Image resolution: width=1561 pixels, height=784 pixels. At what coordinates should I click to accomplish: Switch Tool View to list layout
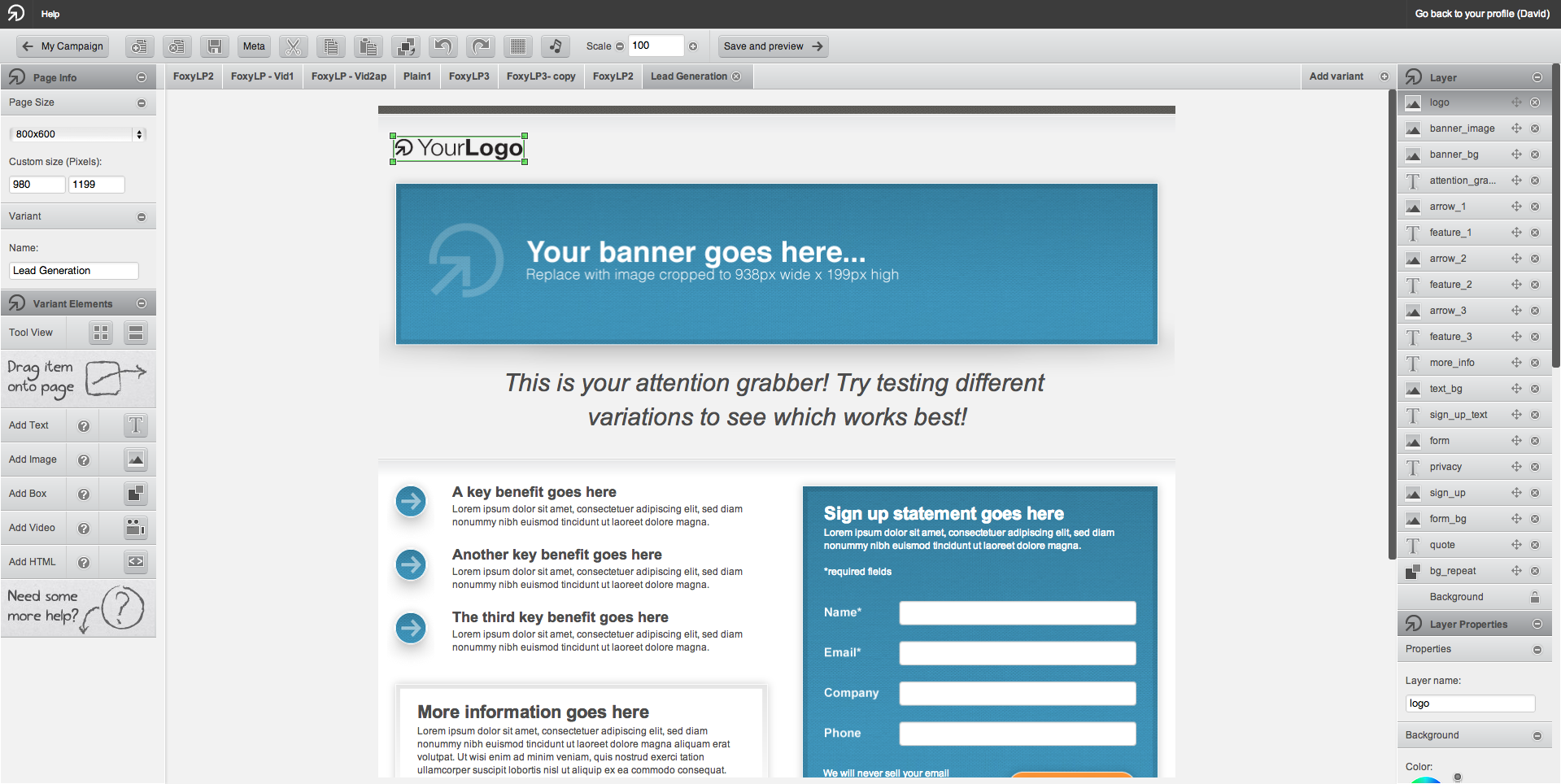[136, 333]
